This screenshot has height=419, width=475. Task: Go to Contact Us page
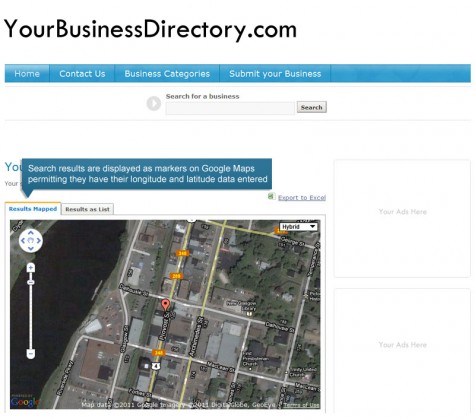82,74
